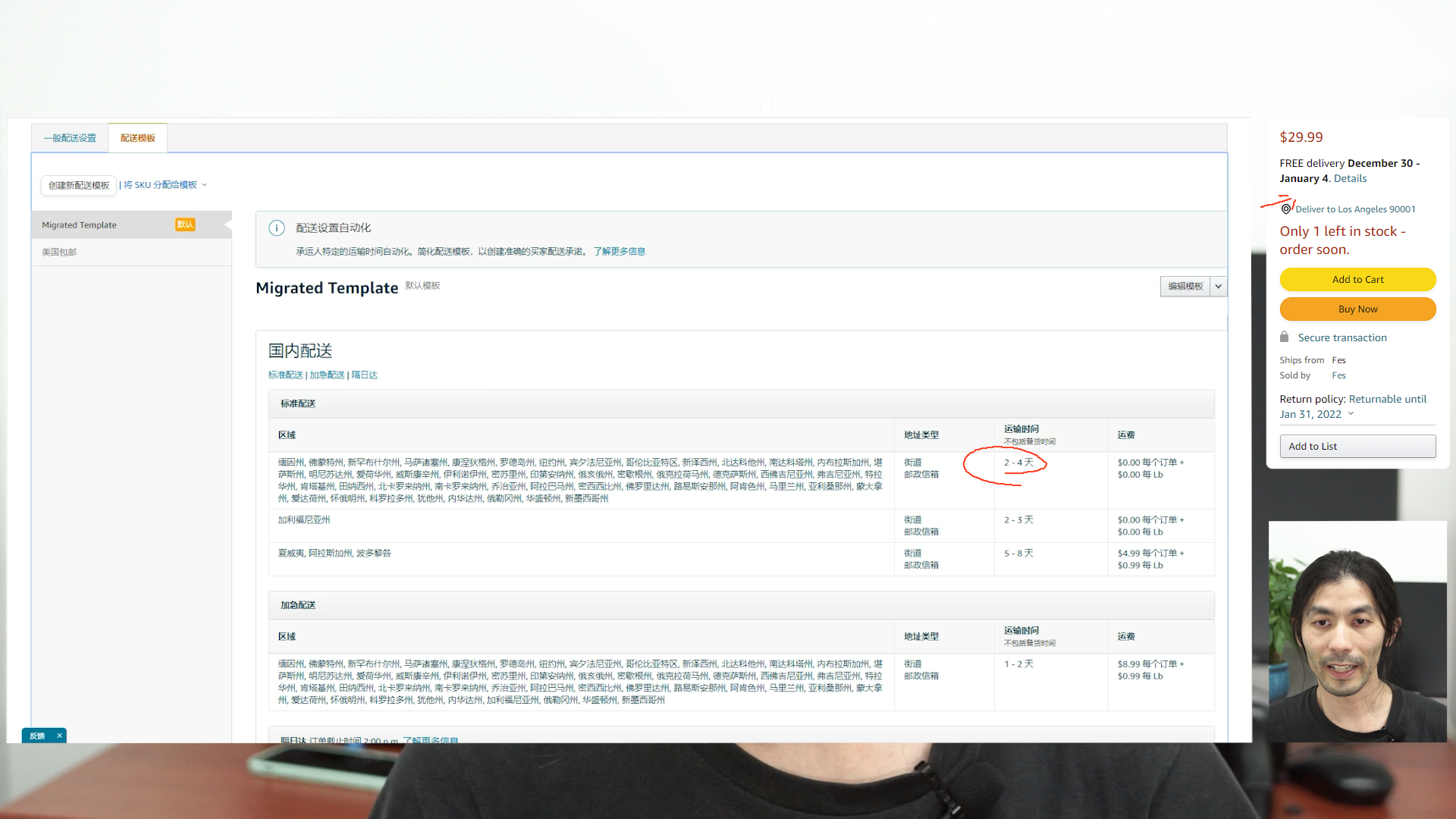Click the 编辑模板 button
Image resolution: width=1456 pixels, height=819 pixels.
tap(1185, 287)
